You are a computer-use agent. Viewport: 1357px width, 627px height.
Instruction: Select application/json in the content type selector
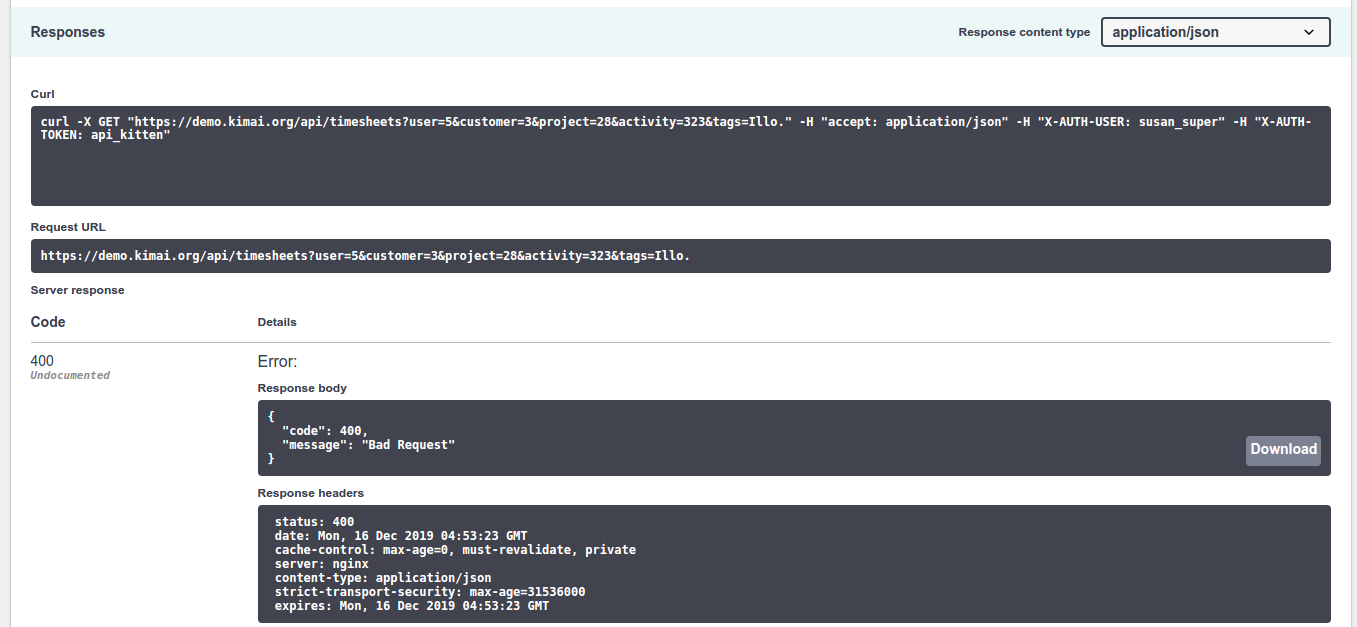(1214, 31)
